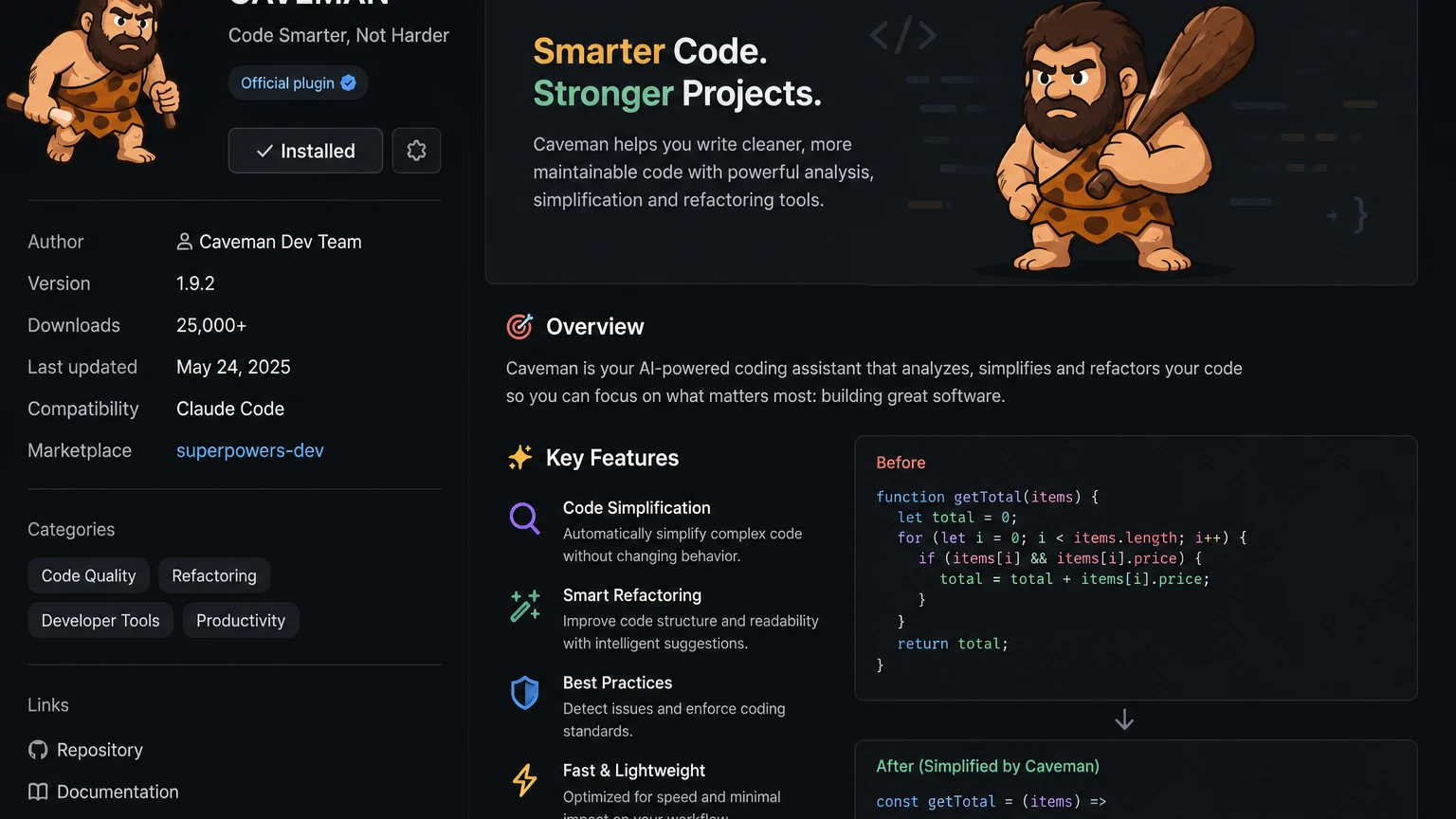This screenshot has width=1456, height=819.
Task: Select the Developer Tools category tag
Action: (100, 620)
